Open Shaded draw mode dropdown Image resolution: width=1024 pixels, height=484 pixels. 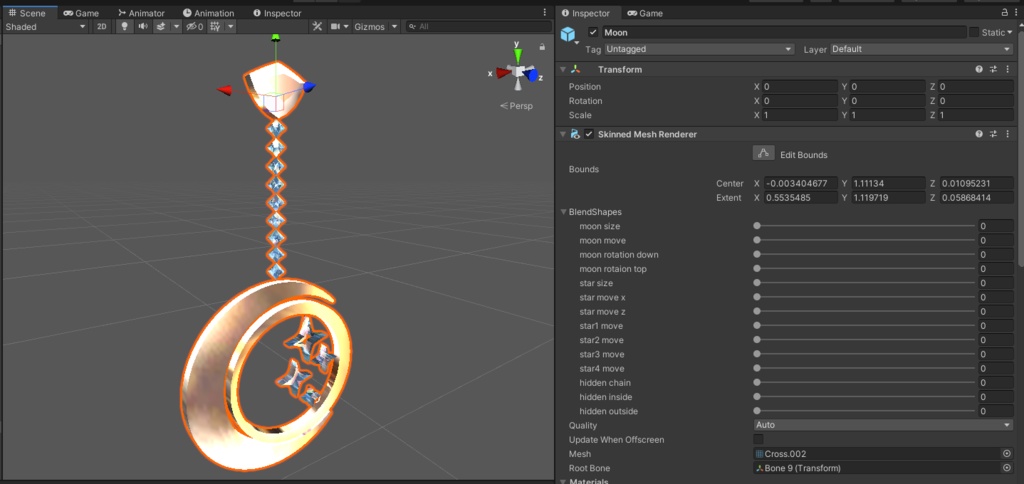pos(46,26)
